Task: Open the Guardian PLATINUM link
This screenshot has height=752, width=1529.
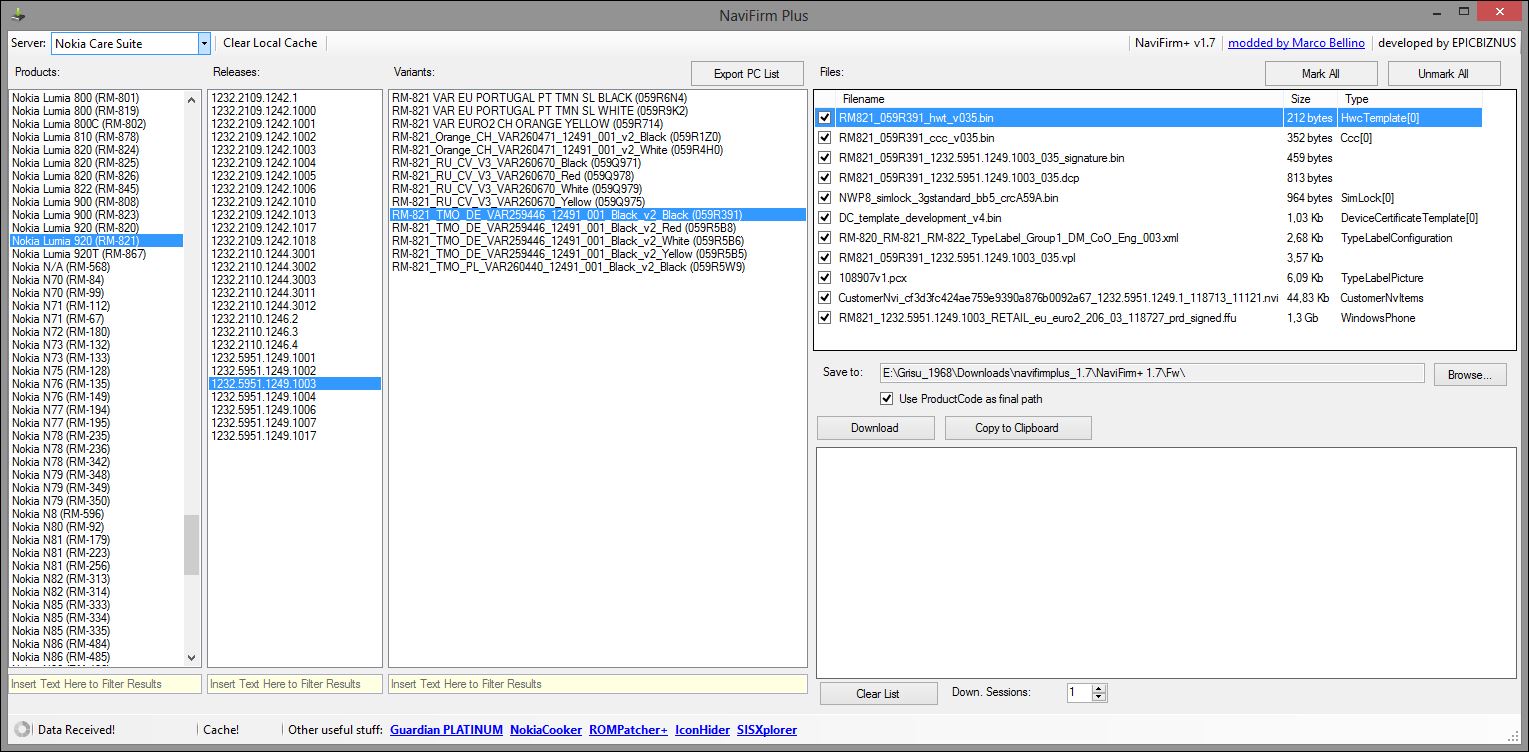Action: coord(446,730)
